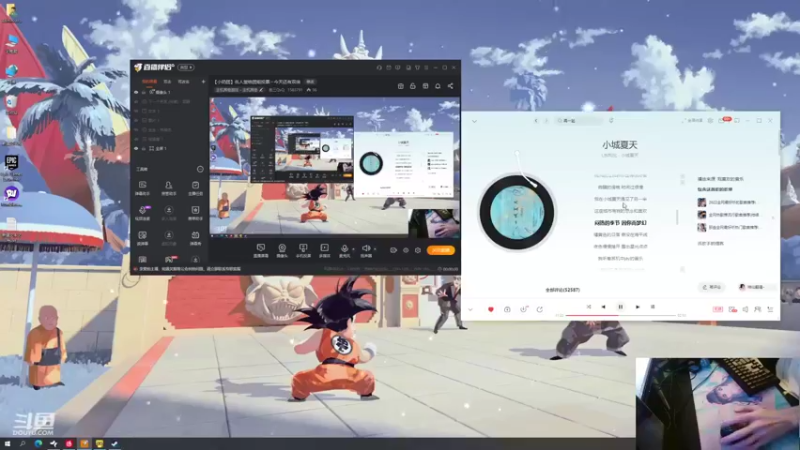Skip to the next track
The width and height of the screenshot is (800, 450).
637,307
